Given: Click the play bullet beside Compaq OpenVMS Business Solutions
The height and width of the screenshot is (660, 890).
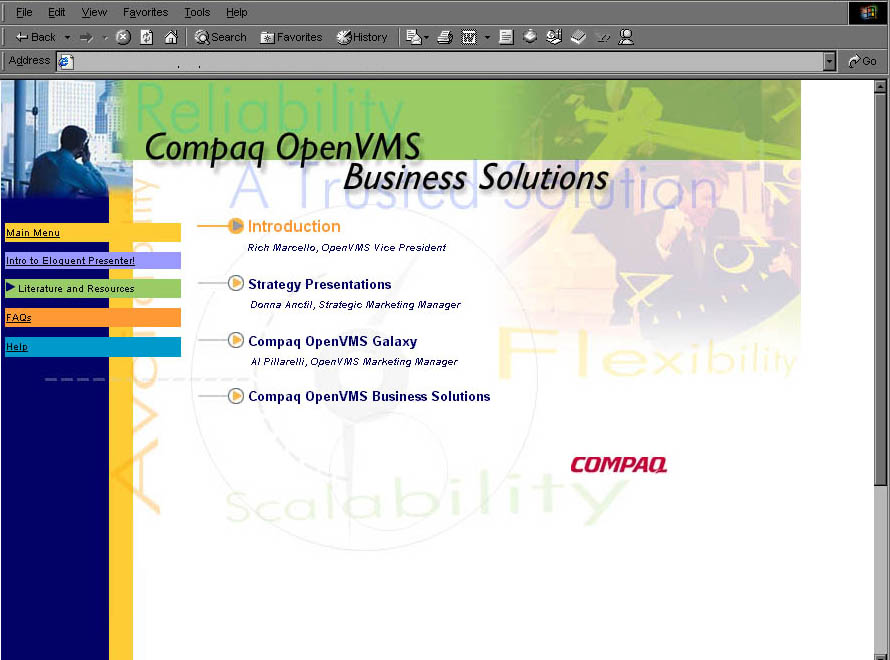Looking at the screenshot, I should pos(236,396).
